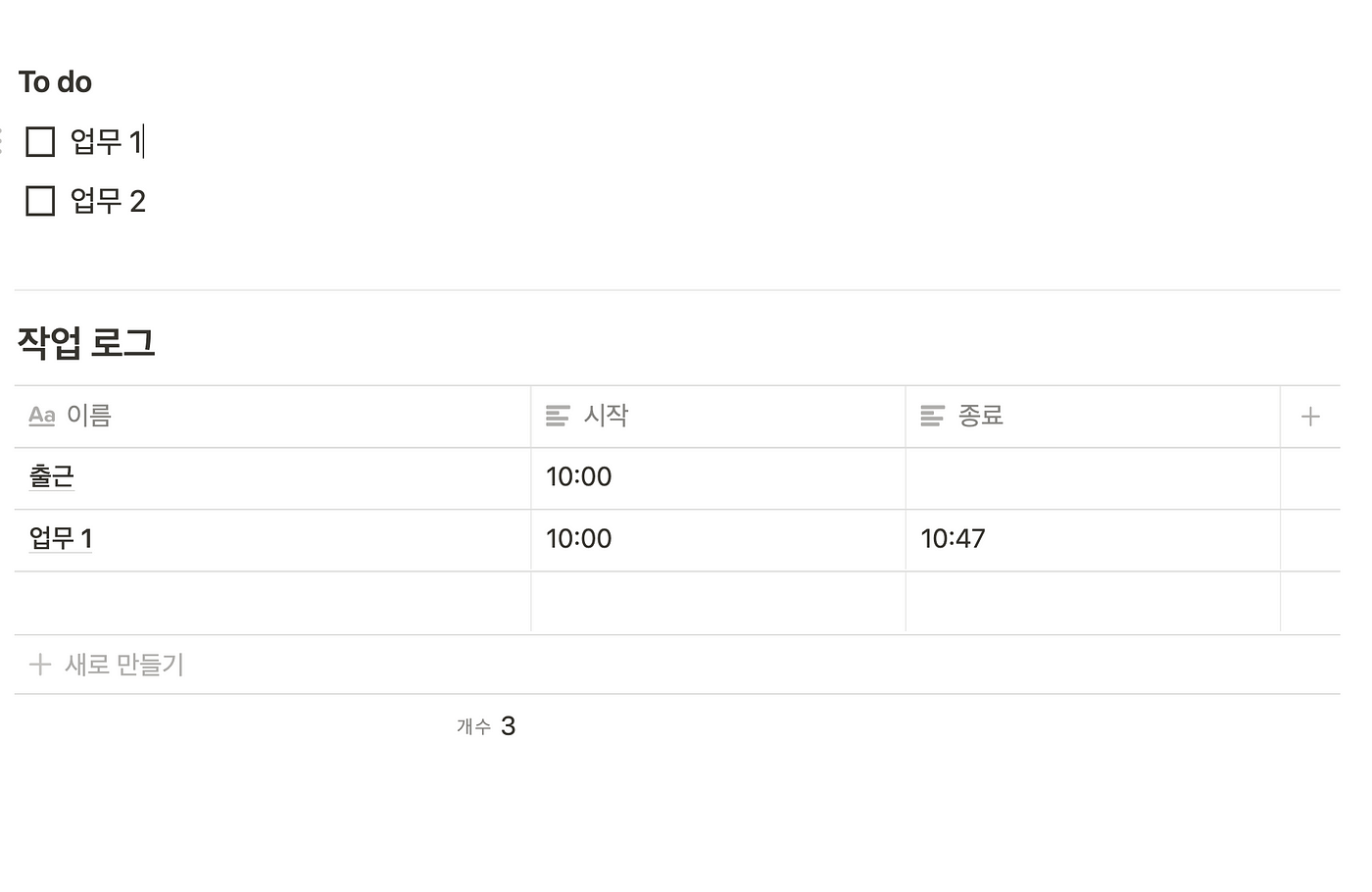Screen dimensions: 1372x892
Task: Open the 시작 column header menu
Action: 718,417
